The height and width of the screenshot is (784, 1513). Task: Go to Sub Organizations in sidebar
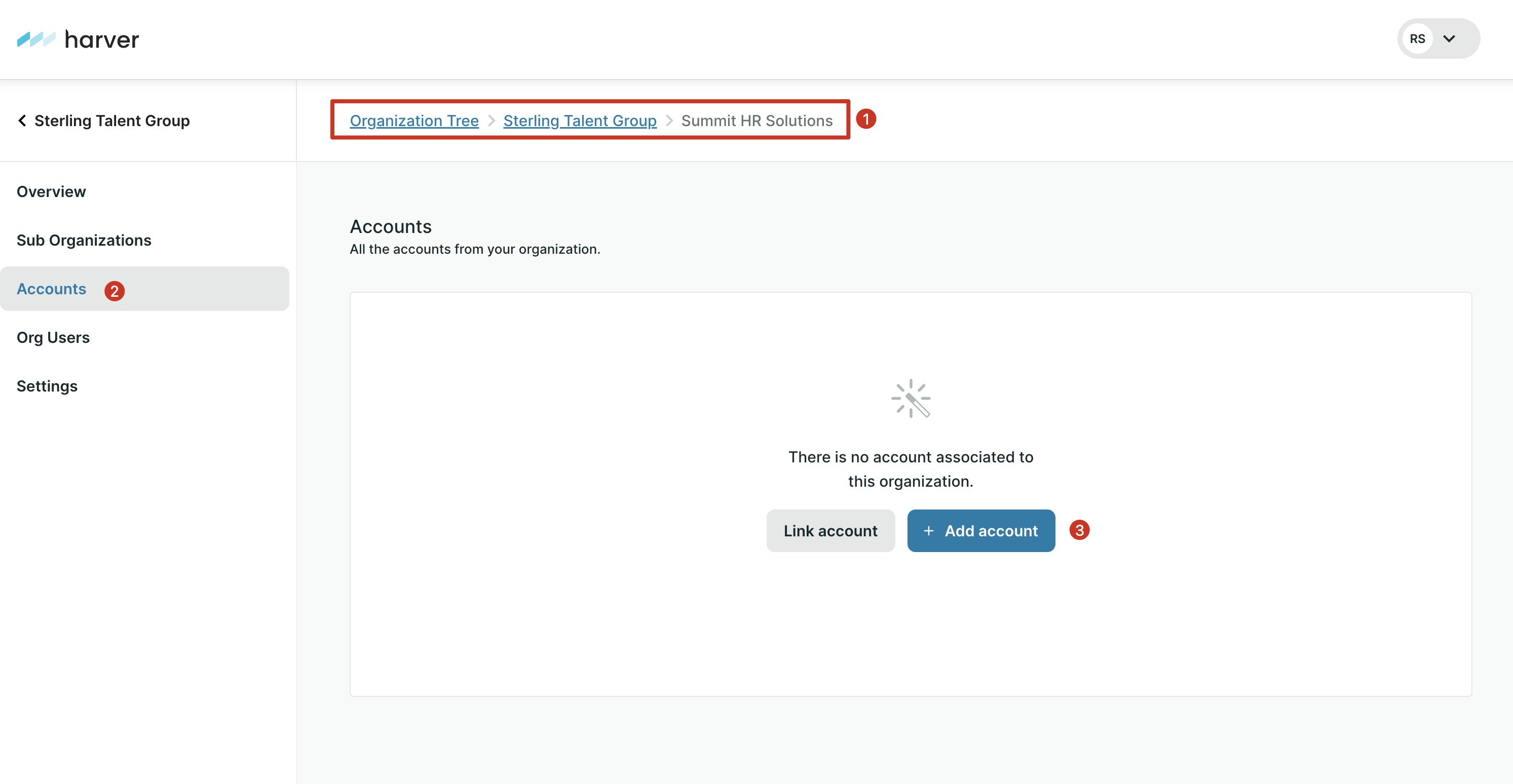click(x=84, y=240)
